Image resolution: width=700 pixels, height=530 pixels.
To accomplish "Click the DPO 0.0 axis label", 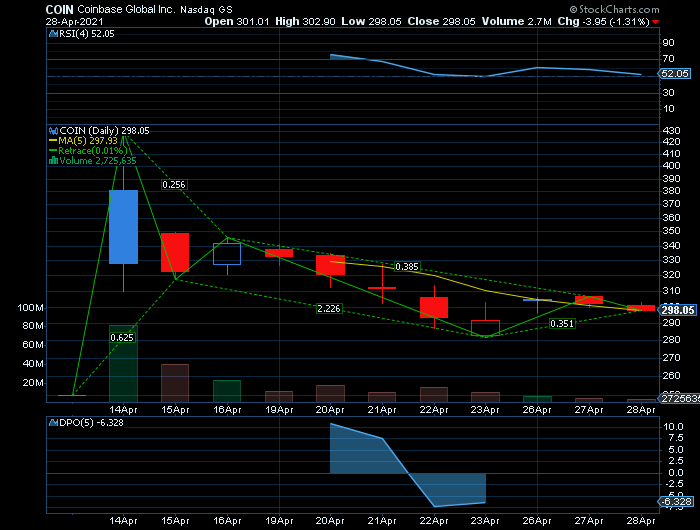I will pos(676,473).
